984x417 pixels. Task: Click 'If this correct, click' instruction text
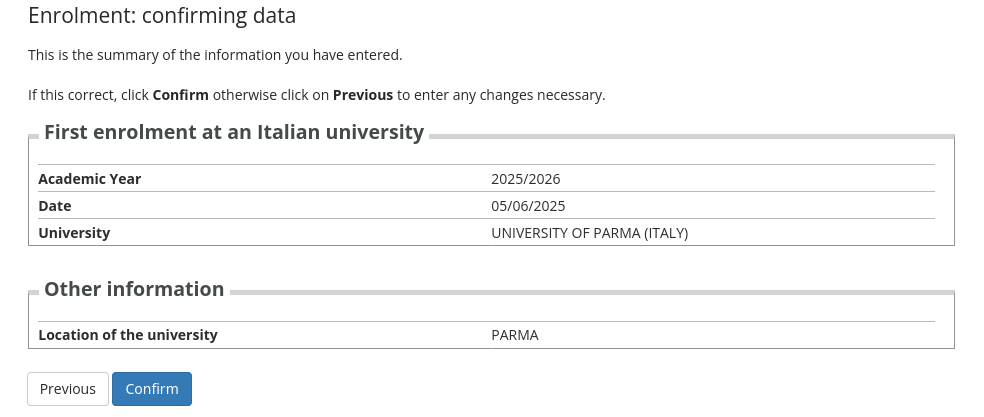pyautogui.click(x=88, y=95)
